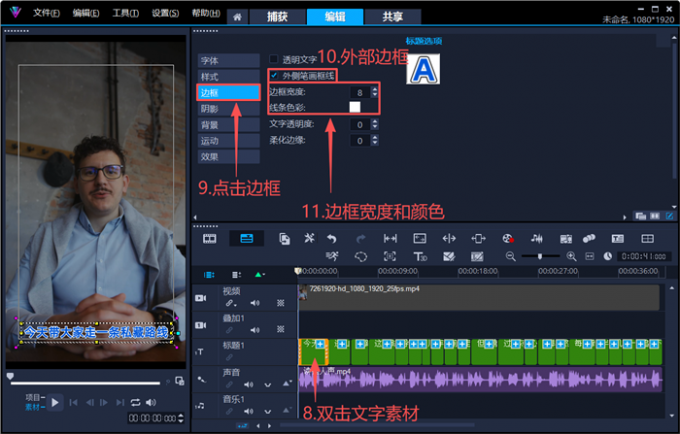Switch to the 捕获 tab
680x434 pixels.
click(x=277, y=17)
